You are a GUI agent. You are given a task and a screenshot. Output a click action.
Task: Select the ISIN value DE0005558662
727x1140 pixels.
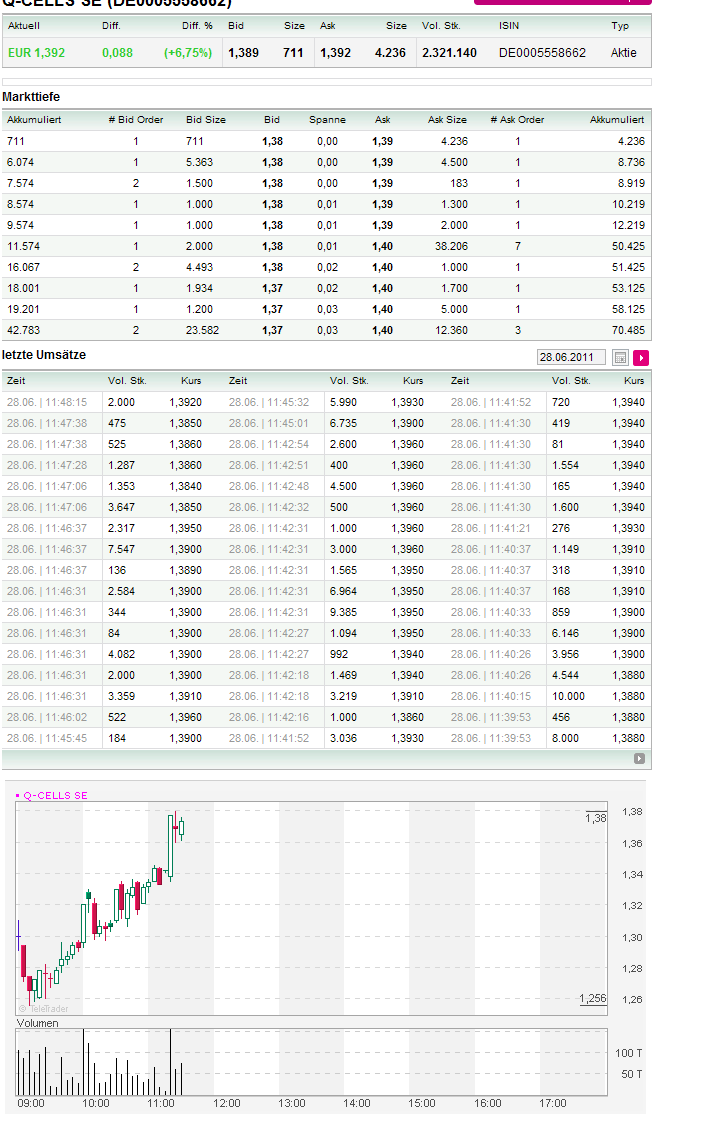click(542, 53)
